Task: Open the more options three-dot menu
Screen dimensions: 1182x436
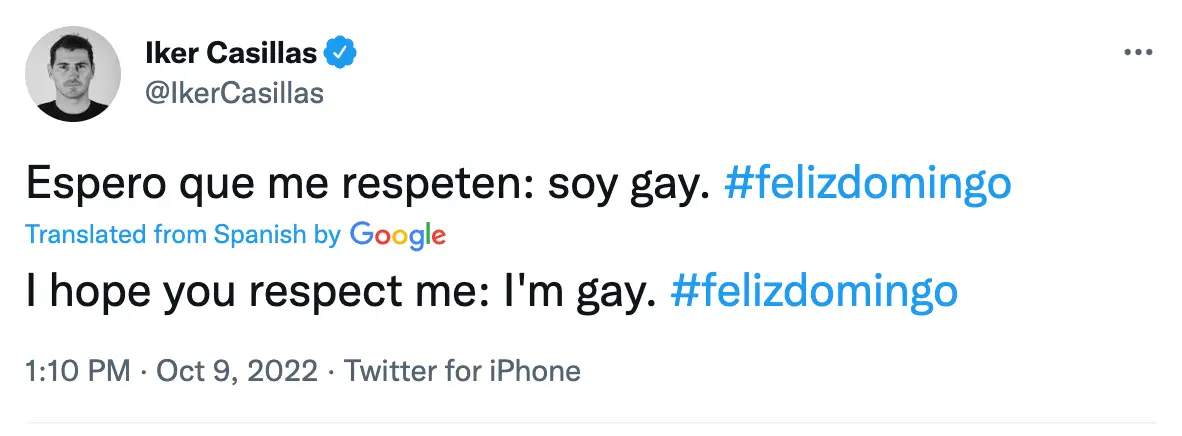Action: click(1139, 54)
